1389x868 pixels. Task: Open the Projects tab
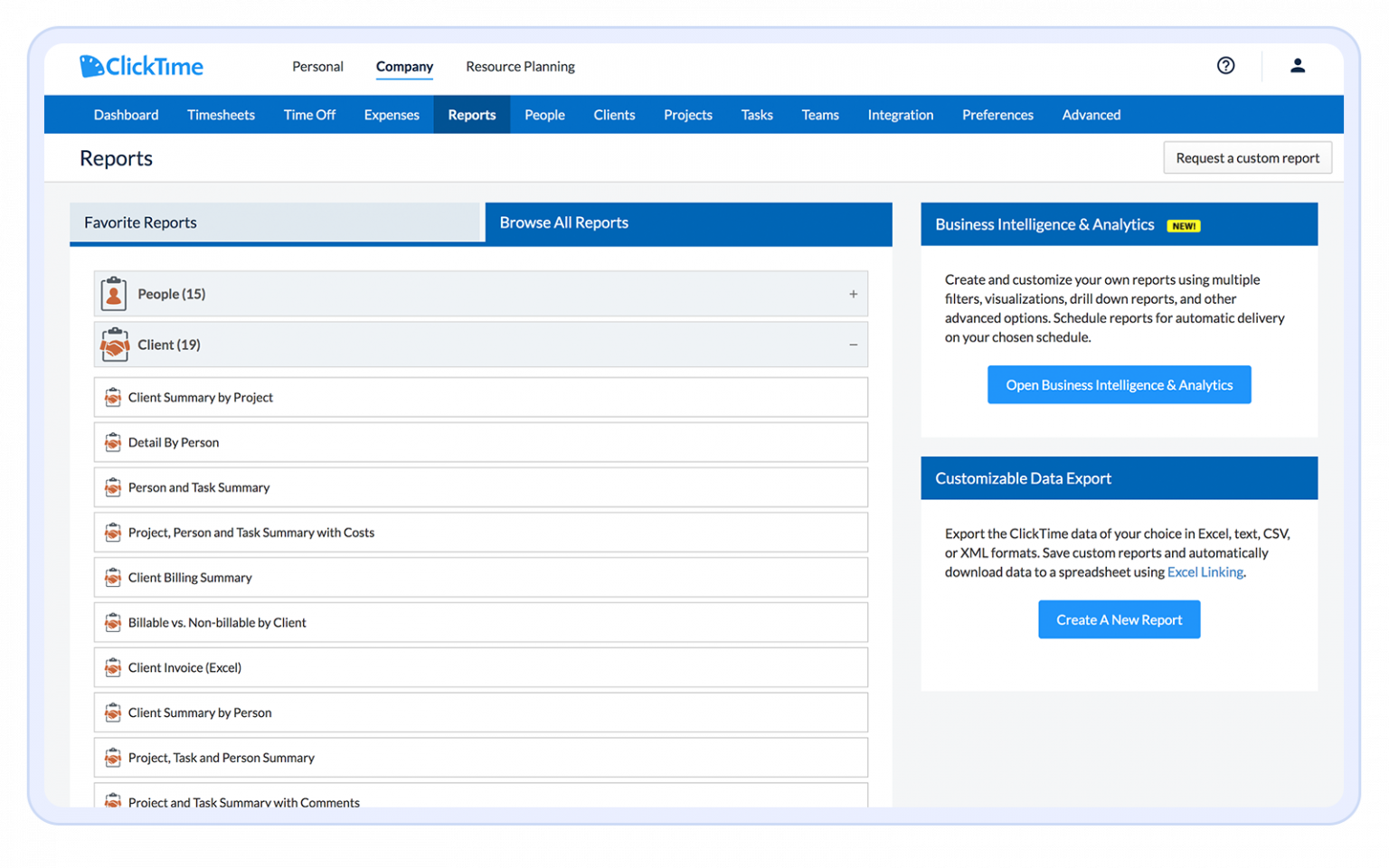coord(687,115)
